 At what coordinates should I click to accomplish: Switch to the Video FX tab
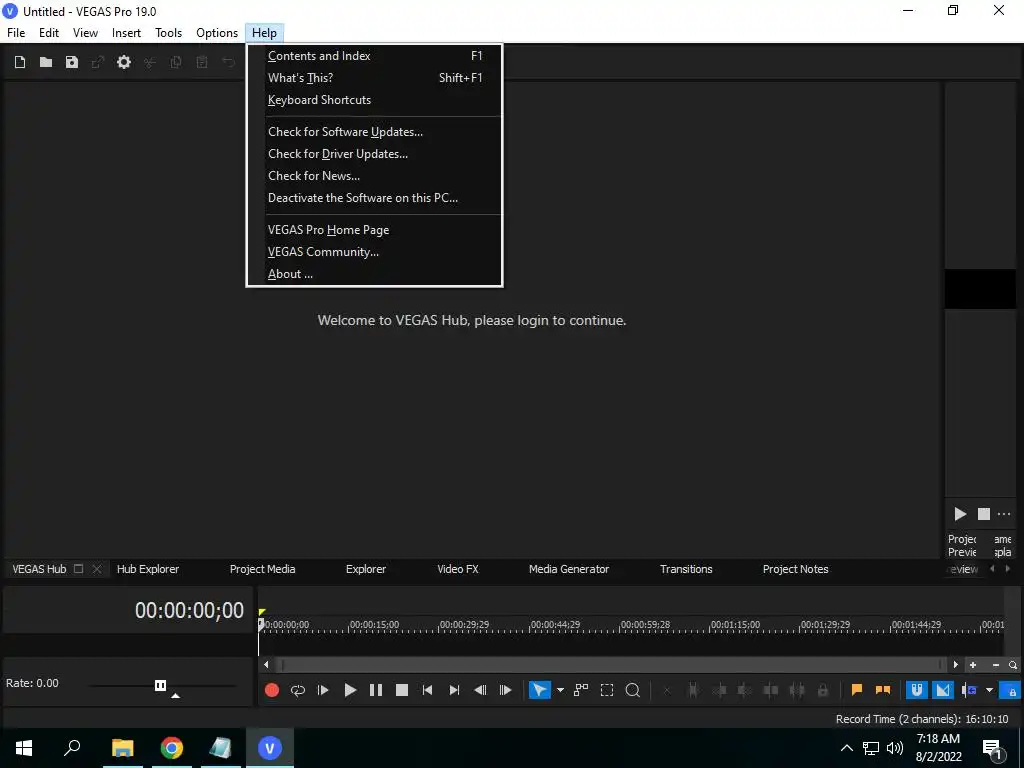click(458, 569)
